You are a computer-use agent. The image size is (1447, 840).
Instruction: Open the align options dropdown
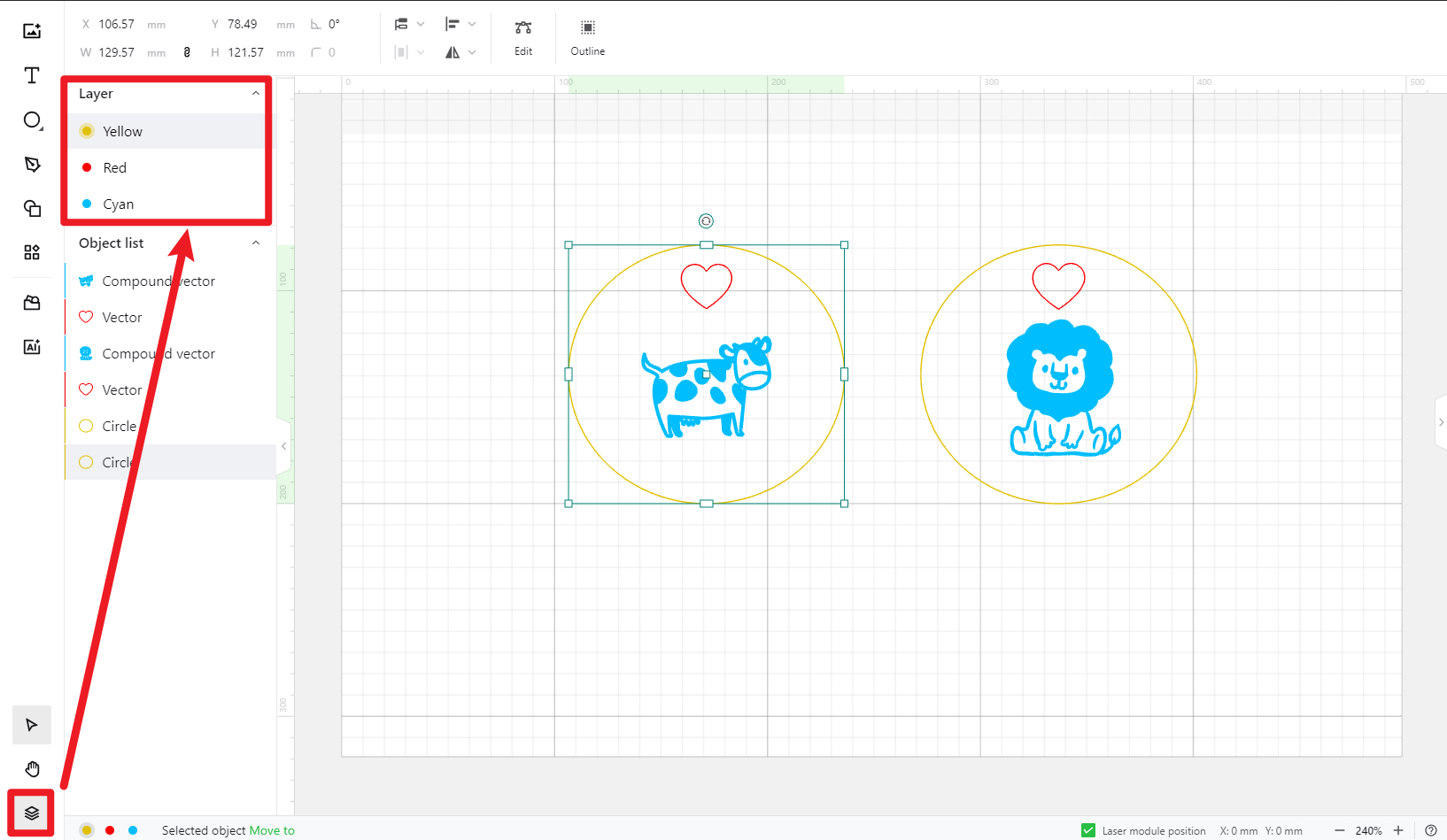460,24
